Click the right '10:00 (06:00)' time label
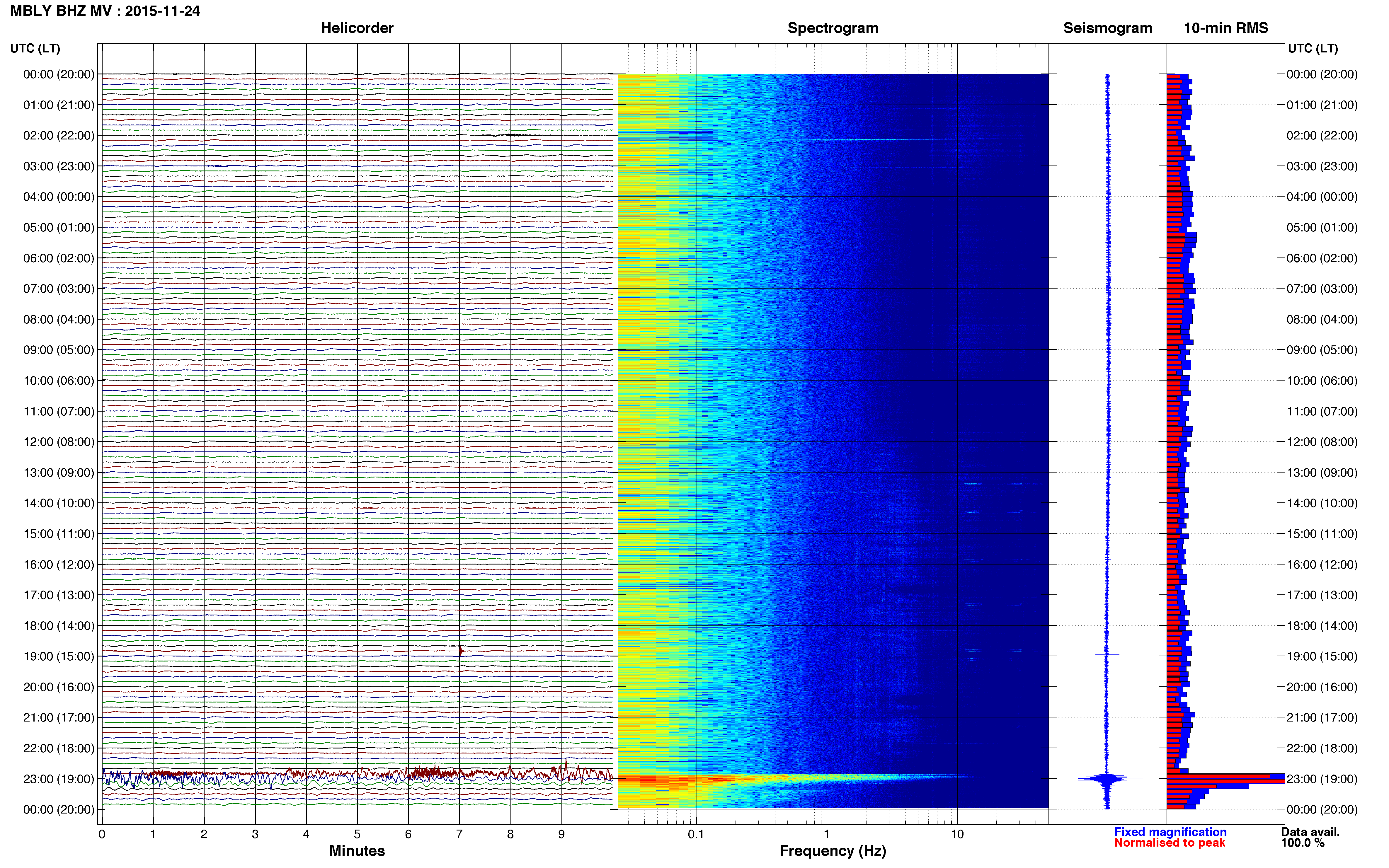This screenshot has width=1389, height=868. click(1322, 381)
